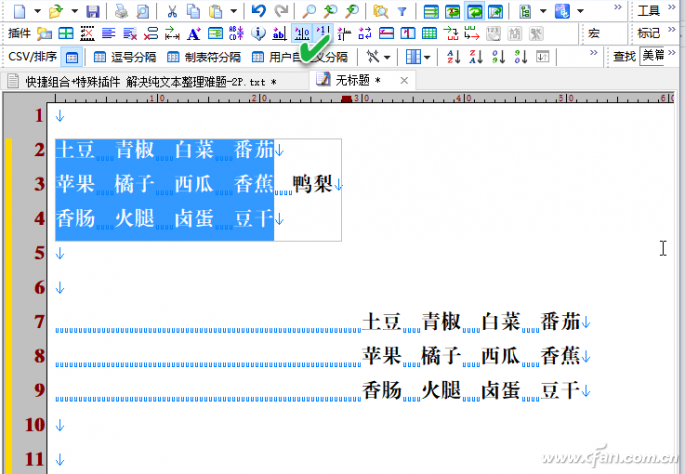Open the 工具 toolbar label
The height and width of the screenshot is (474, 685).
648,11
